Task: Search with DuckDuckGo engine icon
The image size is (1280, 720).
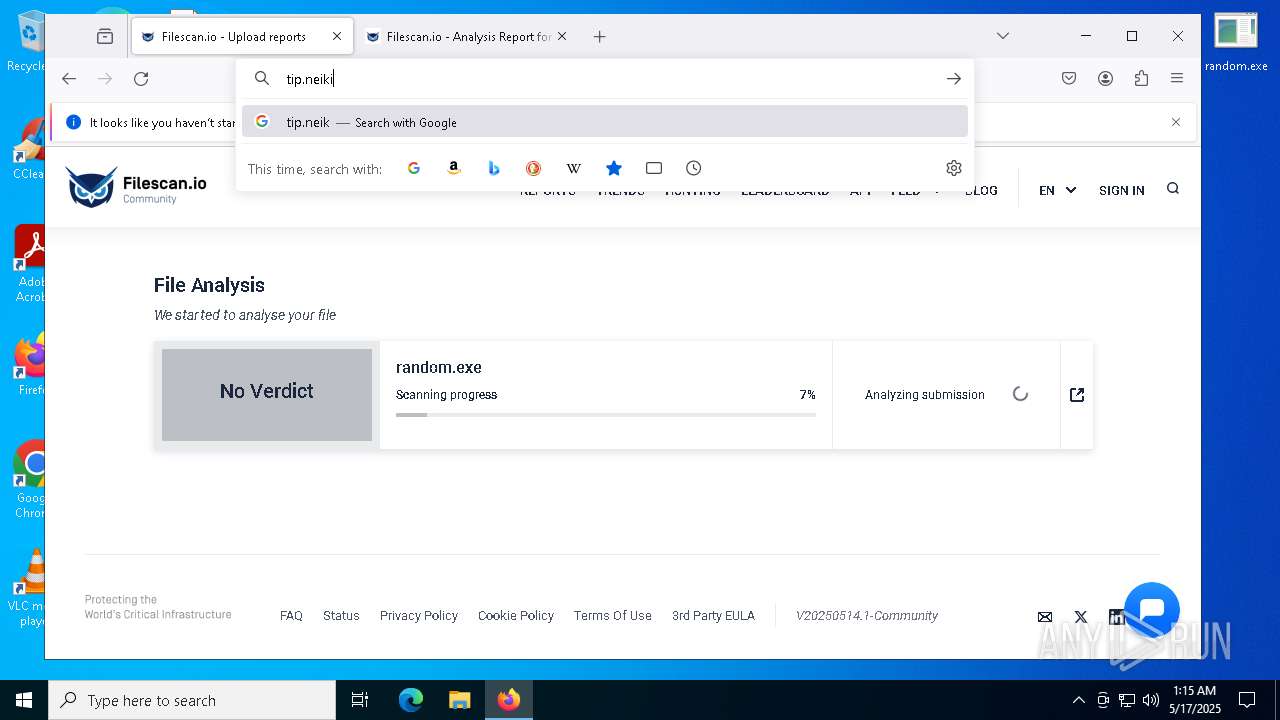Action: [534, 168]
